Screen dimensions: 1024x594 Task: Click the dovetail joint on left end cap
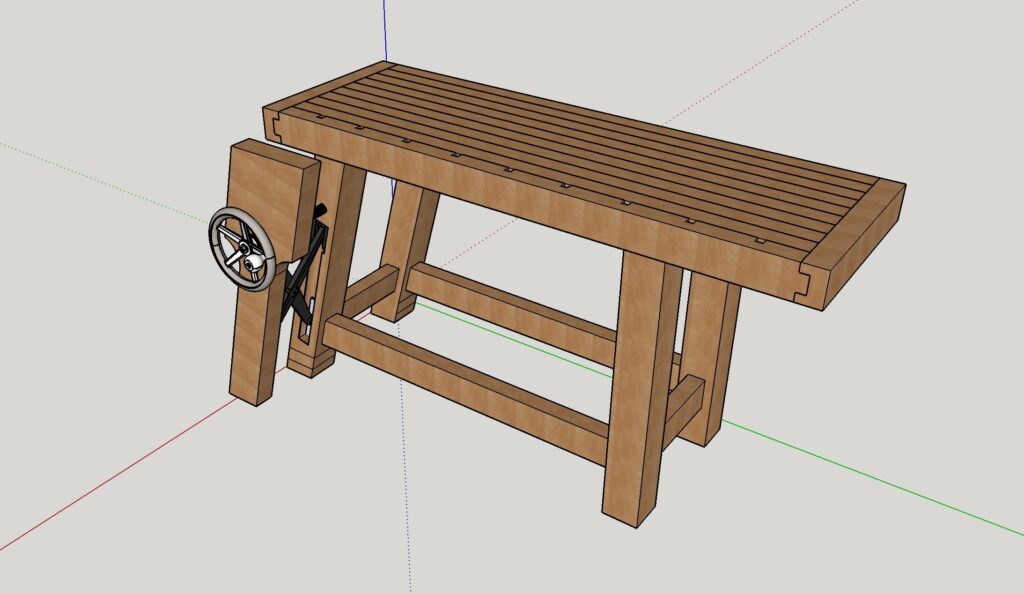coord(272,124)
